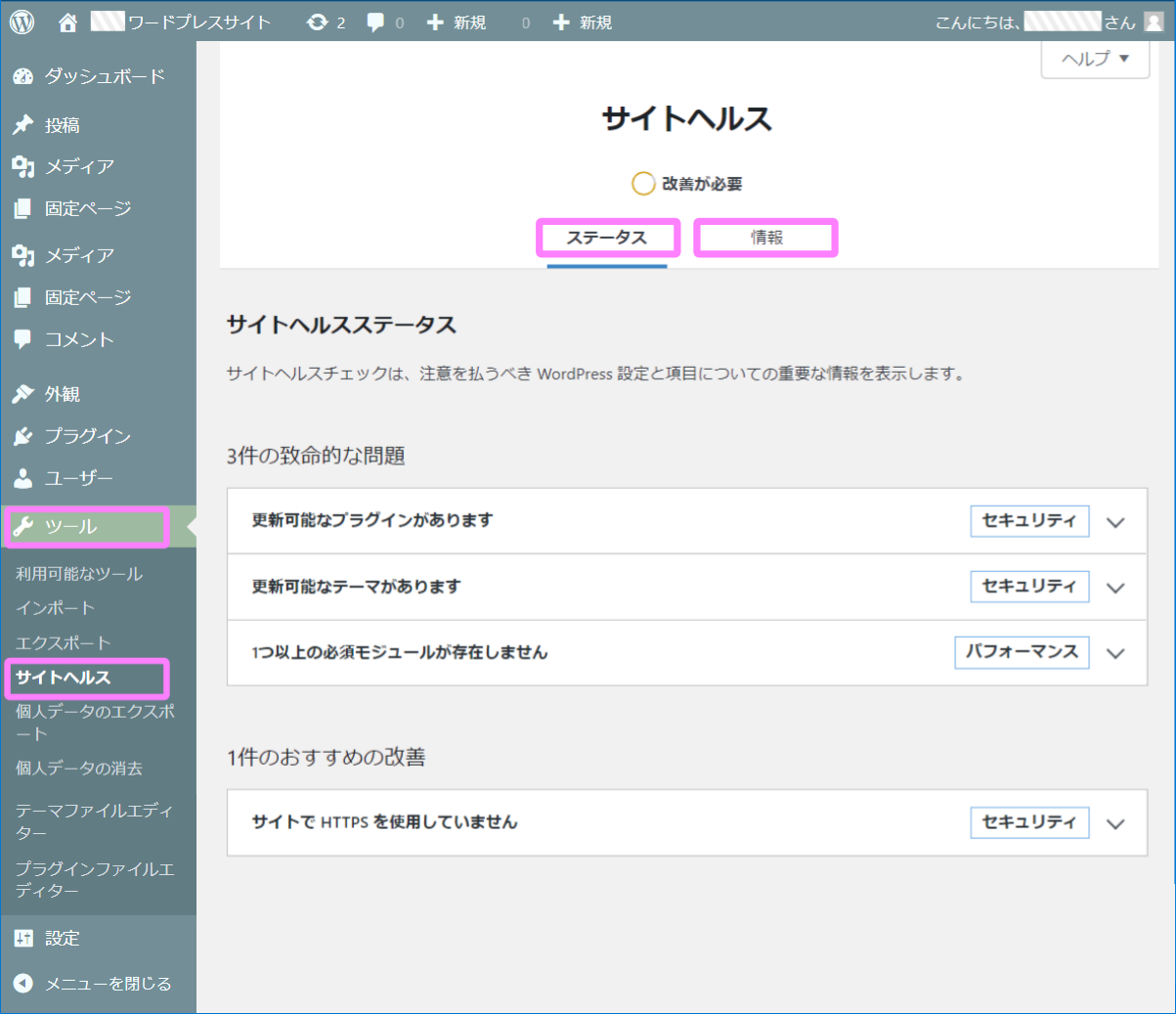1176x1014 pixels.
Task: Expand the 必須モジュール performance issue
Action: point(1114,653)
